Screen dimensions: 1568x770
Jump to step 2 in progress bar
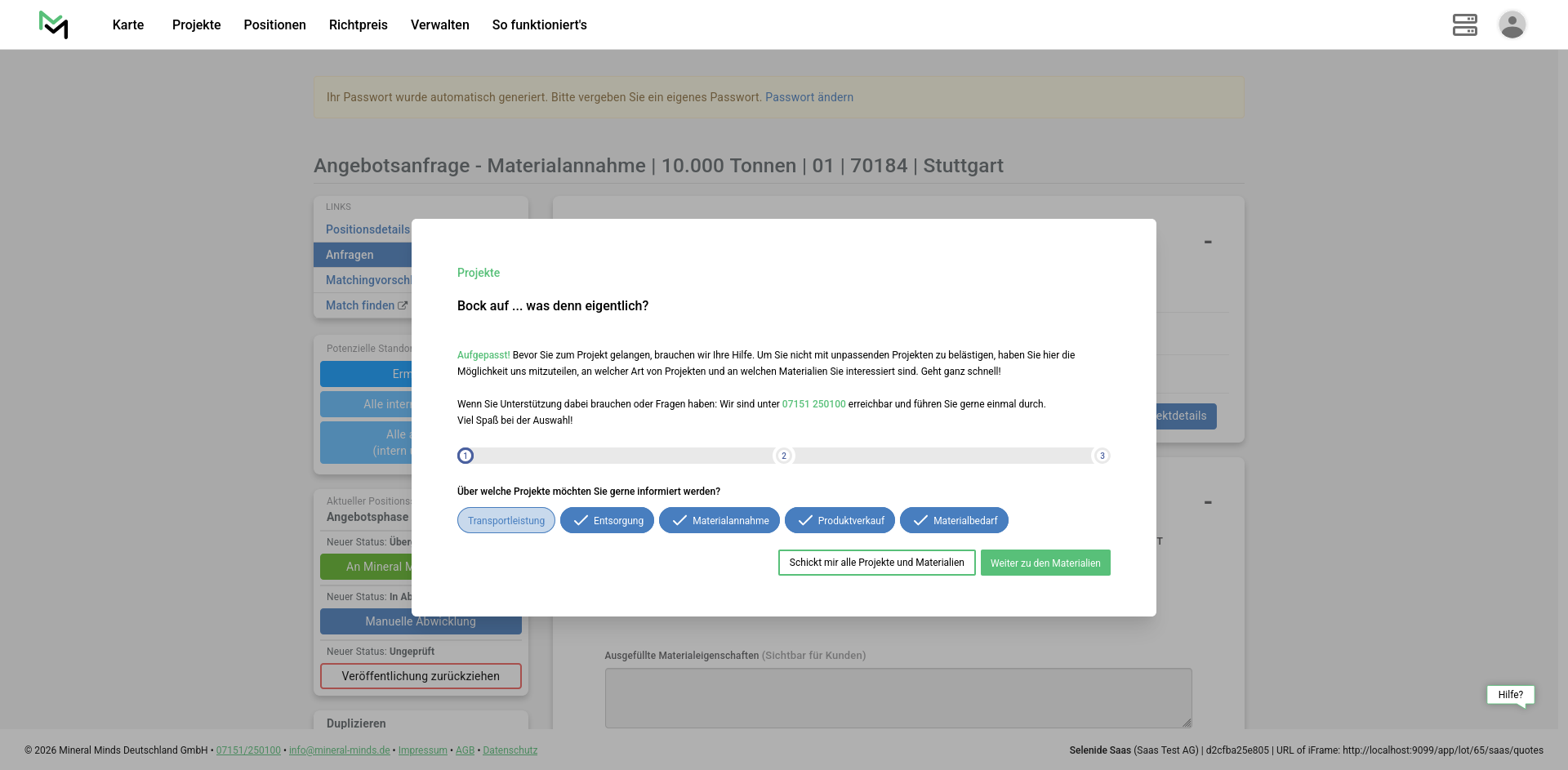pos(784,456)
